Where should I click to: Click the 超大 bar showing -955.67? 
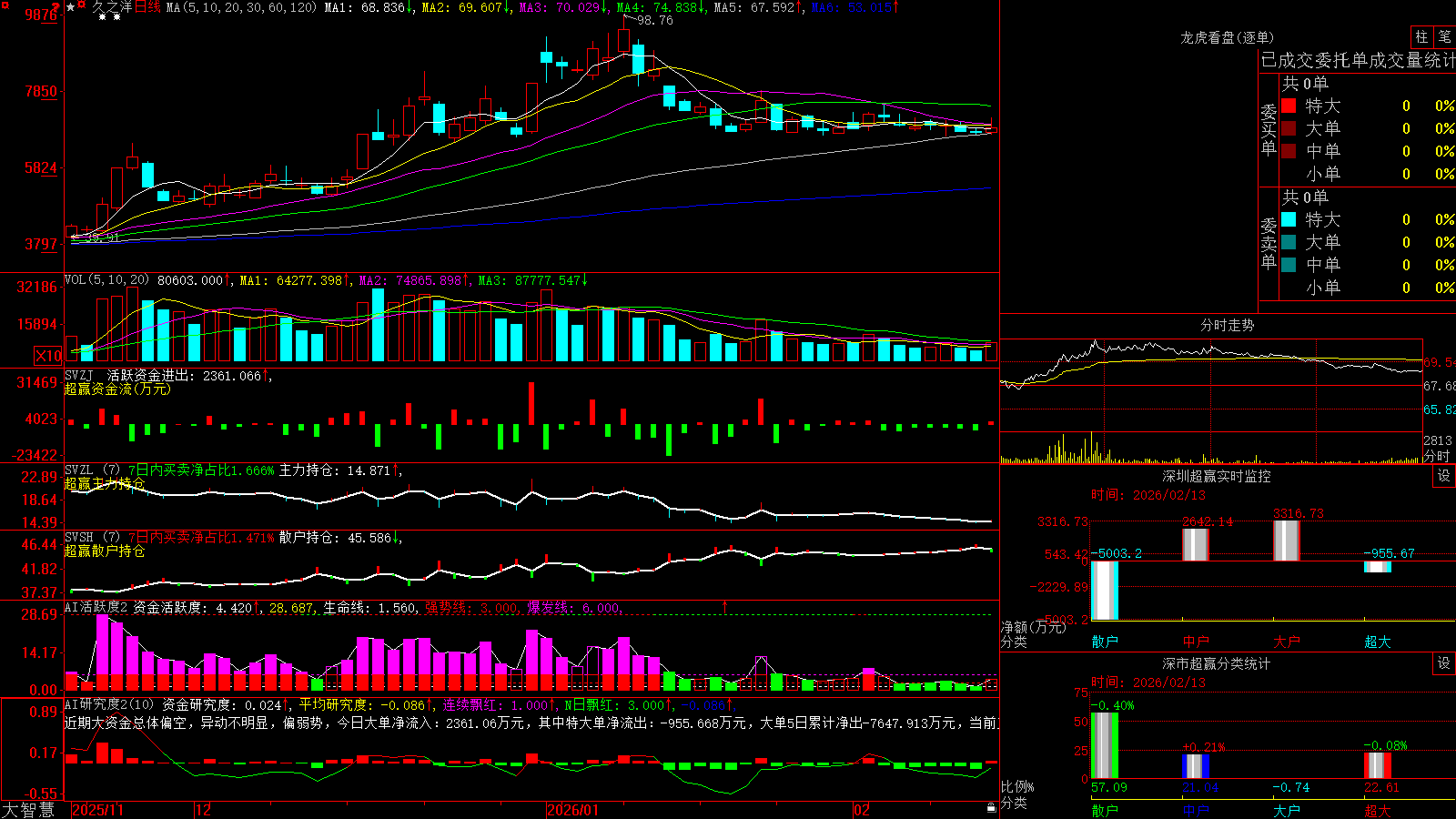[x=1377, y=567]
